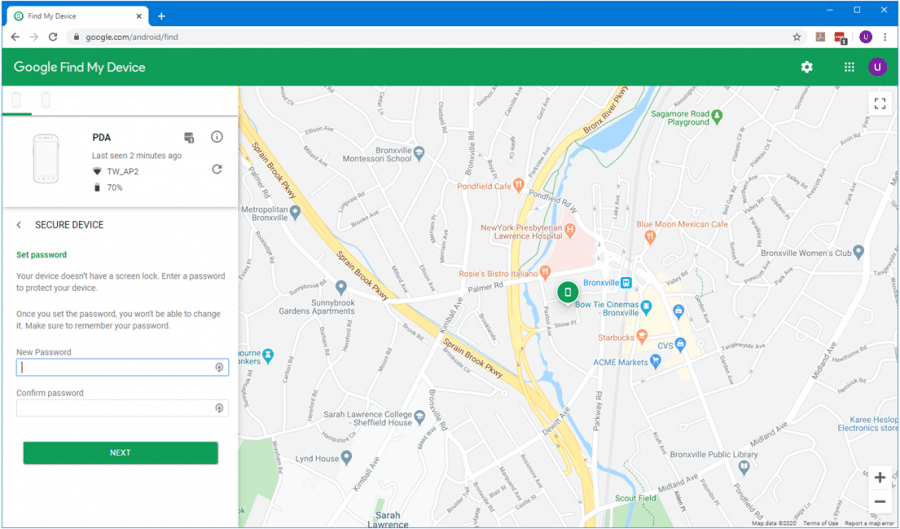
Task: Click the address bar URL
Action: point(132,37)
